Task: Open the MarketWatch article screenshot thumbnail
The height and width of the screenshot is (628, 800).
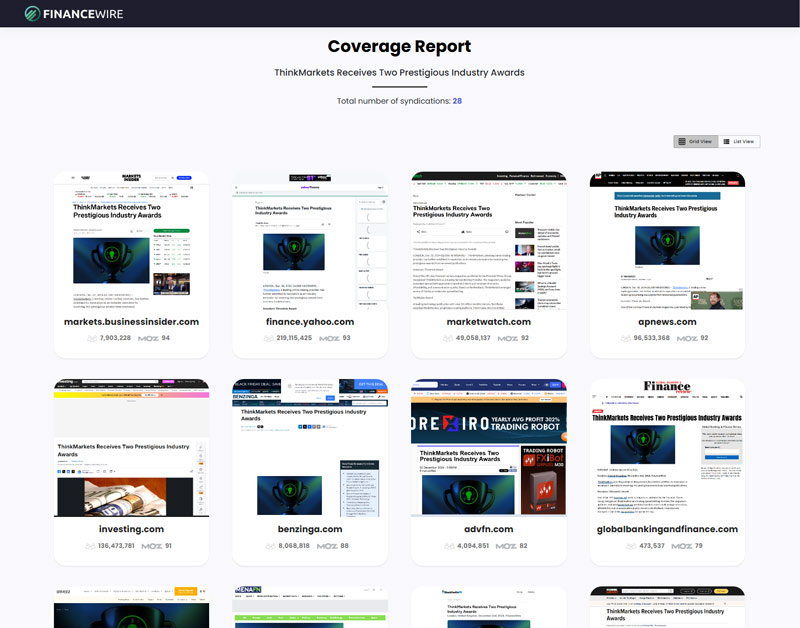Action: pos(489,241)
